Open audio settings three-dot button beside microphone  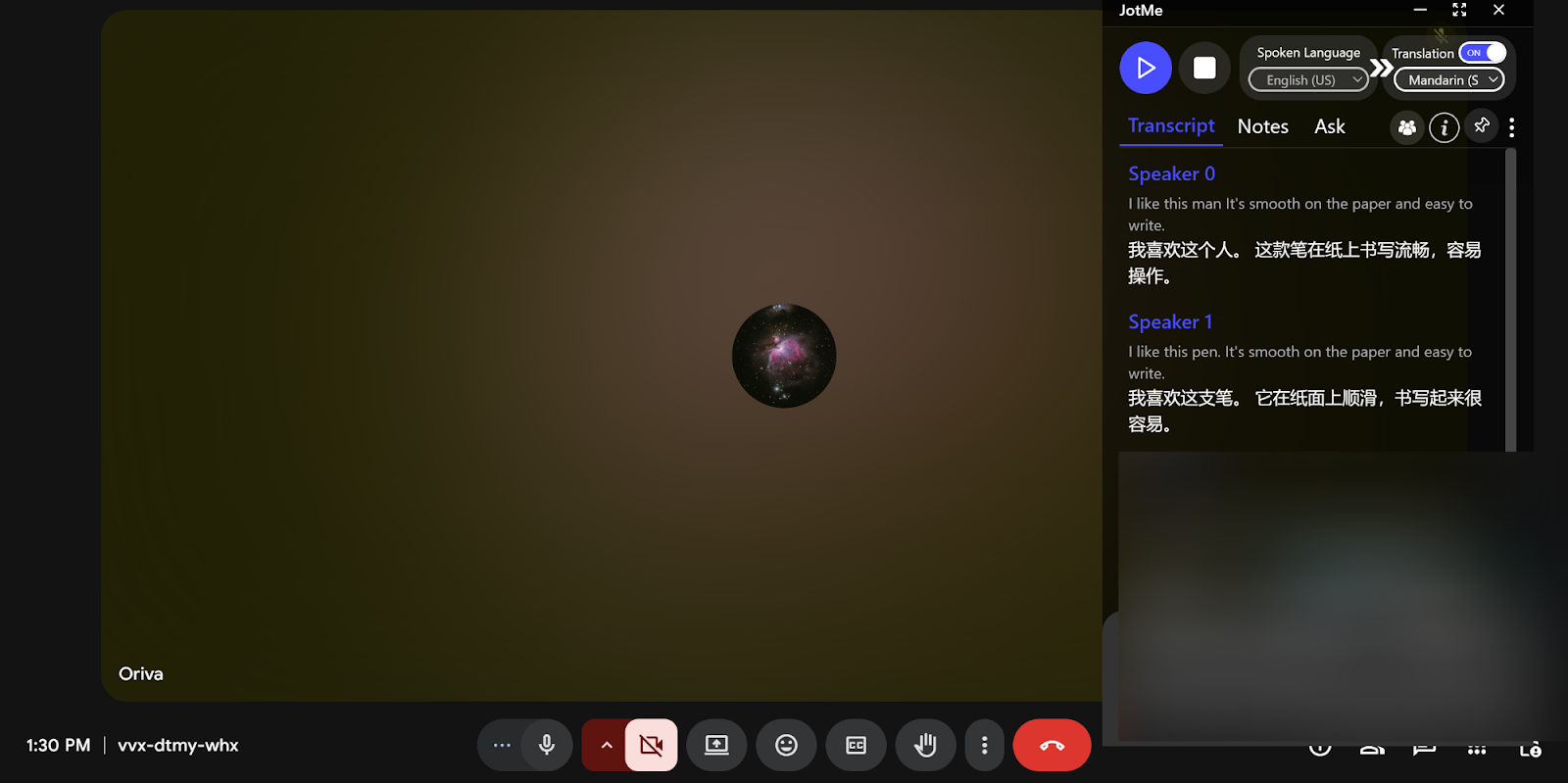[x=502, y=745]
